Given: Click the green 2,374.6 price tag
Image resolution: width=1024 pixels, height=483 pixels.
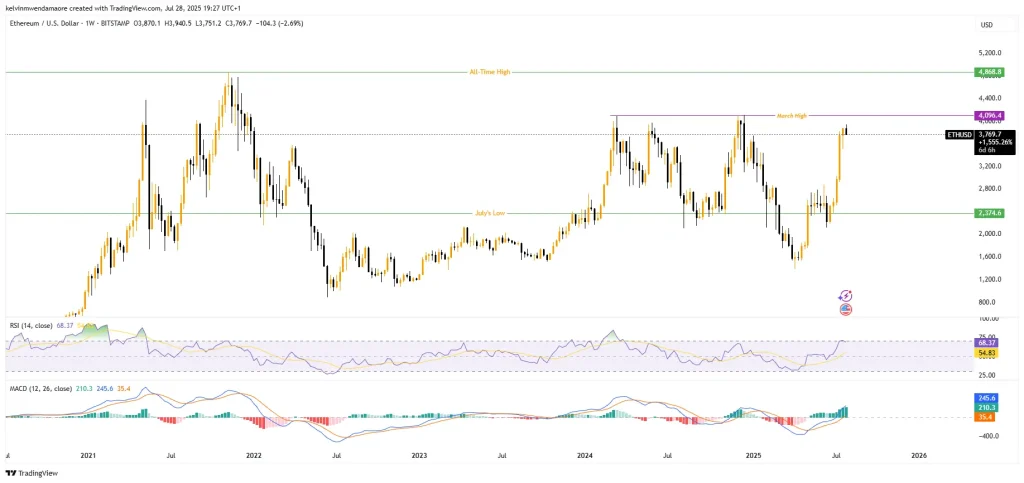Looking at the screenshot, I should point(989,213).
